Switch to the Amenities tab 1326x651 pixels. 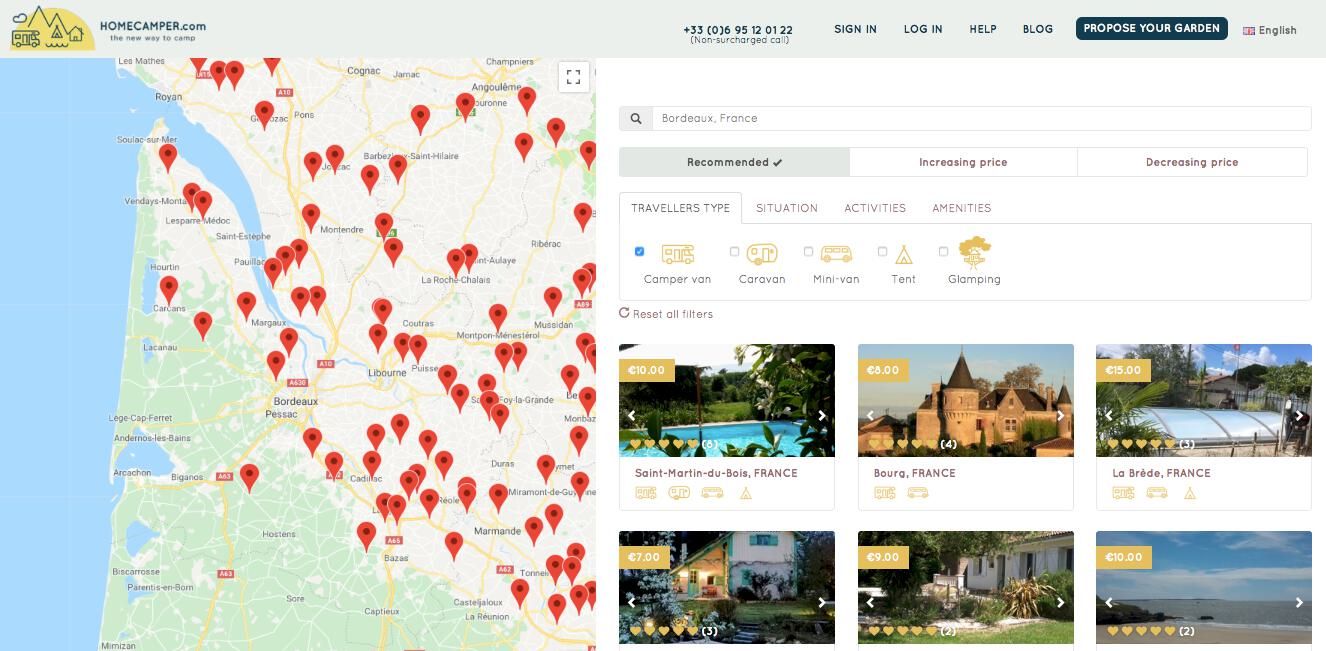coord(961,208)
